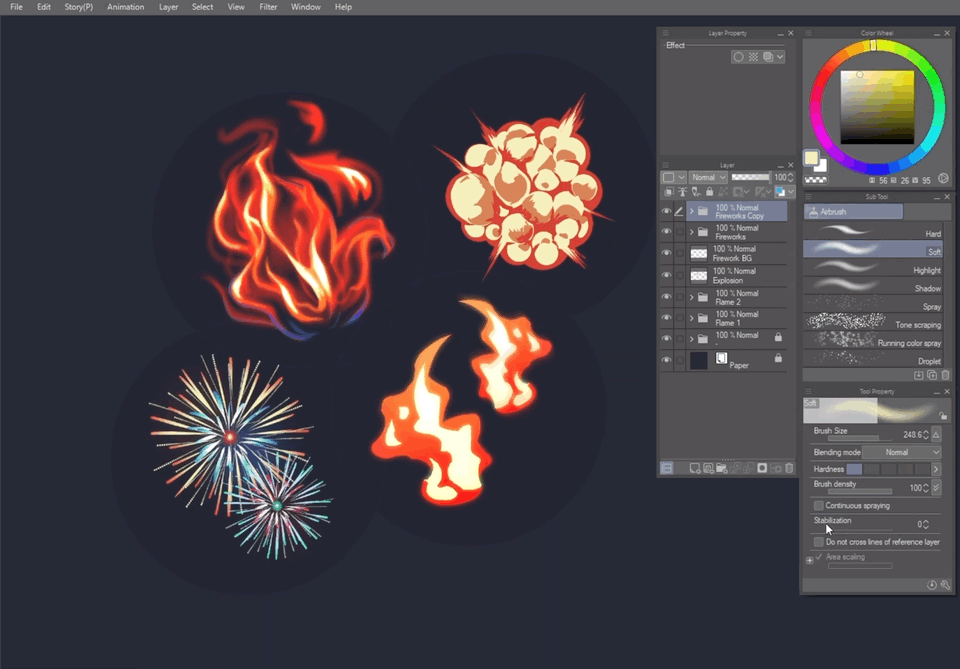Screen dimensions: 960x669
Task: Click Layer color effect icon in Layer Property
Action: (768, 57)
